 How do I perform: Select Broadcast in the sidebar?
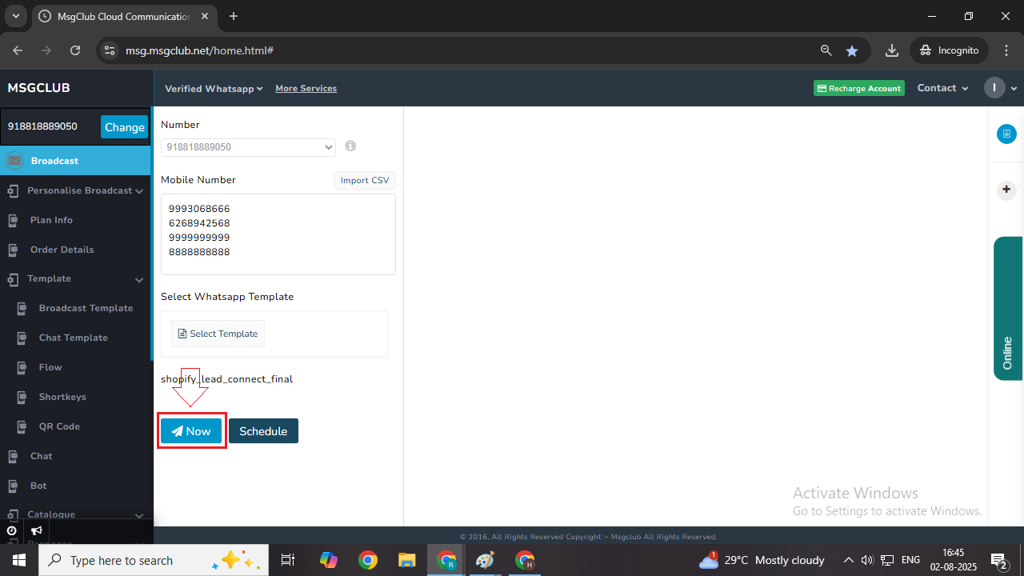coord(75,161)
